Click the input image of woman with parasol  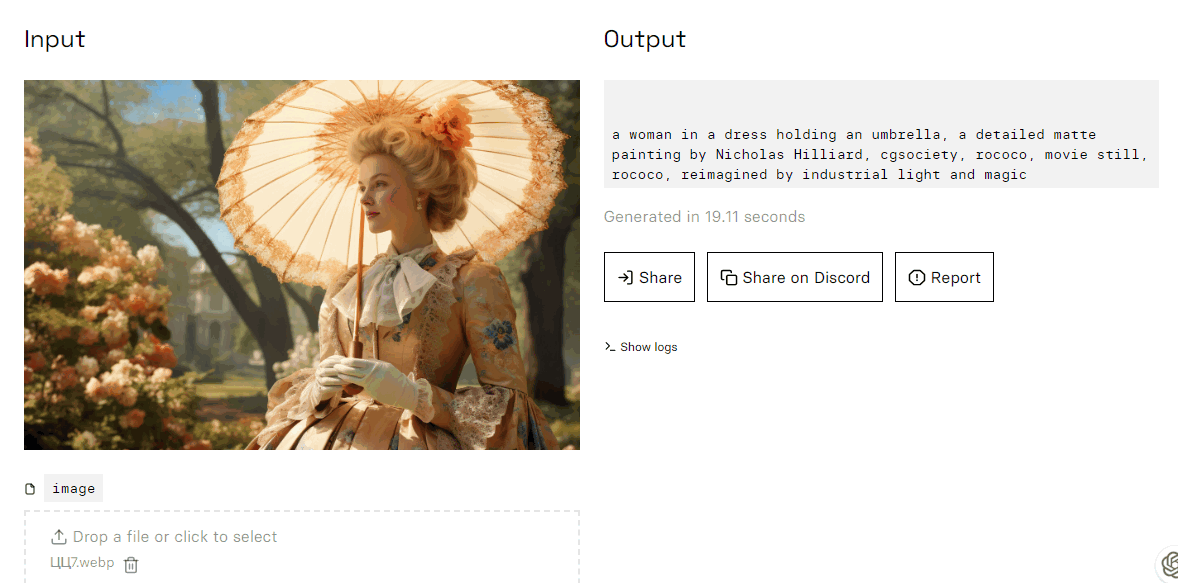click(302, 265)
